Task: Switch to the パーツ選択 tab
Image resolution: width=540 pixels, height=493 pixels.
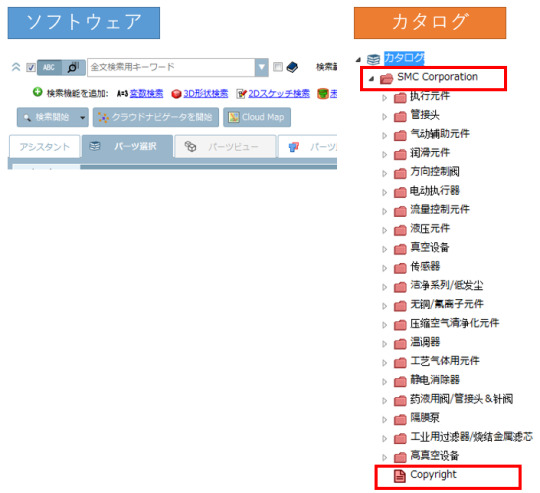Action: click(127, 146)
